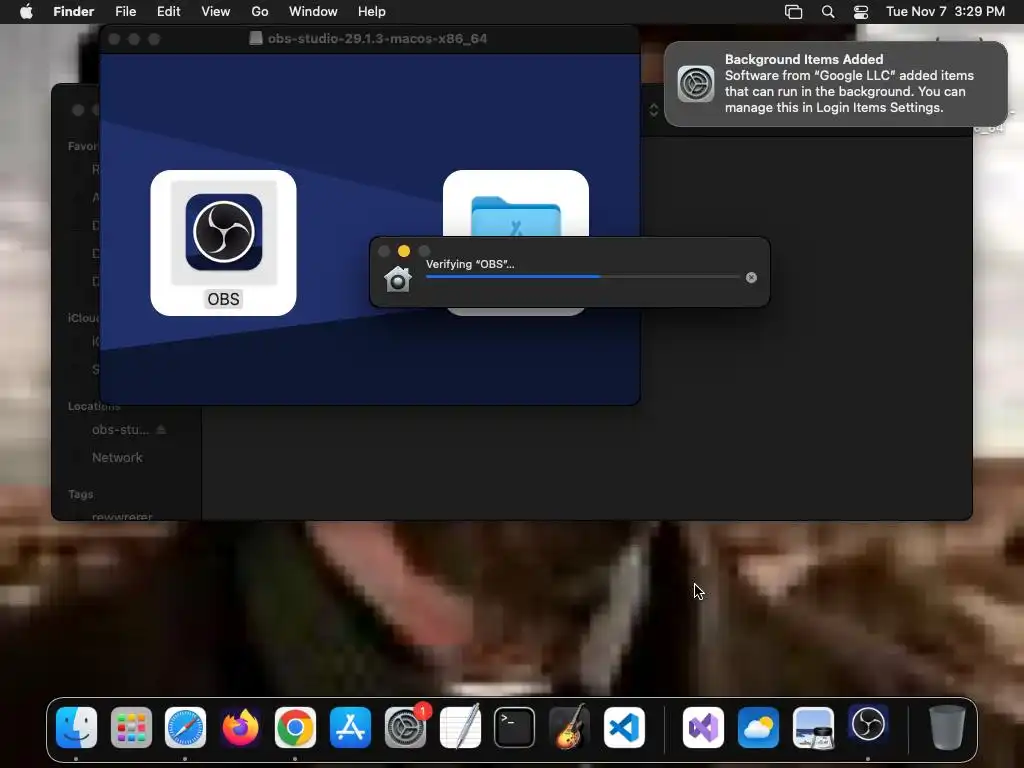Open Stage Manager menu bar icon

point(793,12)
